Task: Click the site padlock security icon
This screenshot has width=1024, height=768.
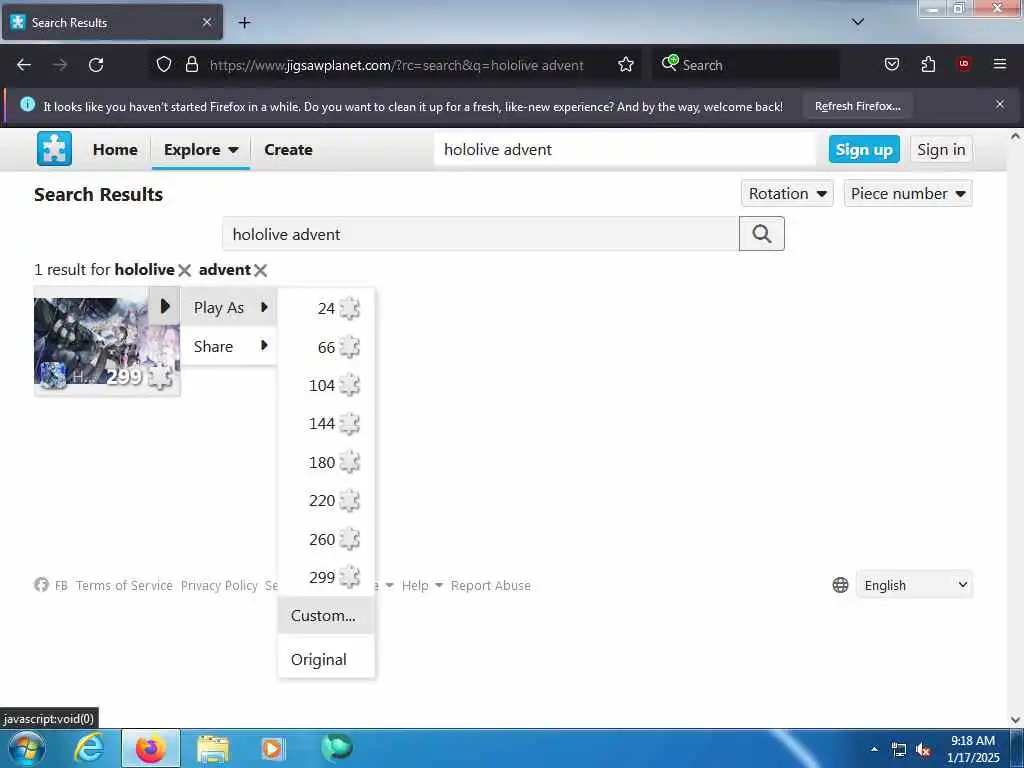Action: [x=191, y=65]
